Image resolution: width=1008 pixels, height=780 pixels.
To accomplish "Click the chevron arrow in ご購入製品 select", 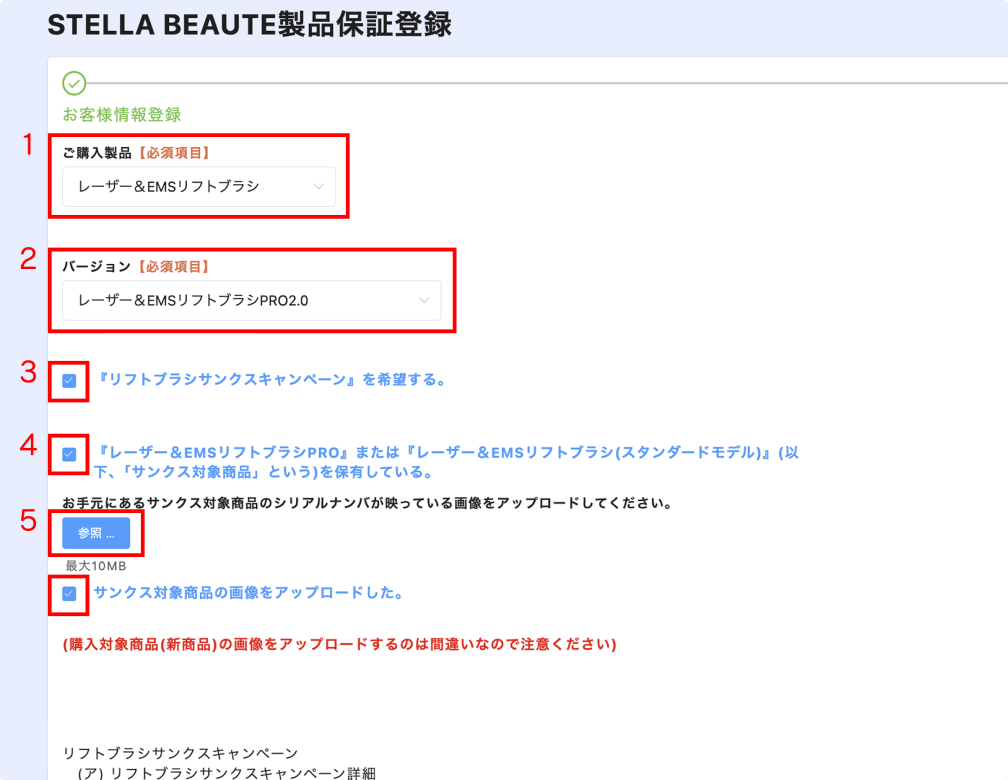I will [x=318, y=186].
